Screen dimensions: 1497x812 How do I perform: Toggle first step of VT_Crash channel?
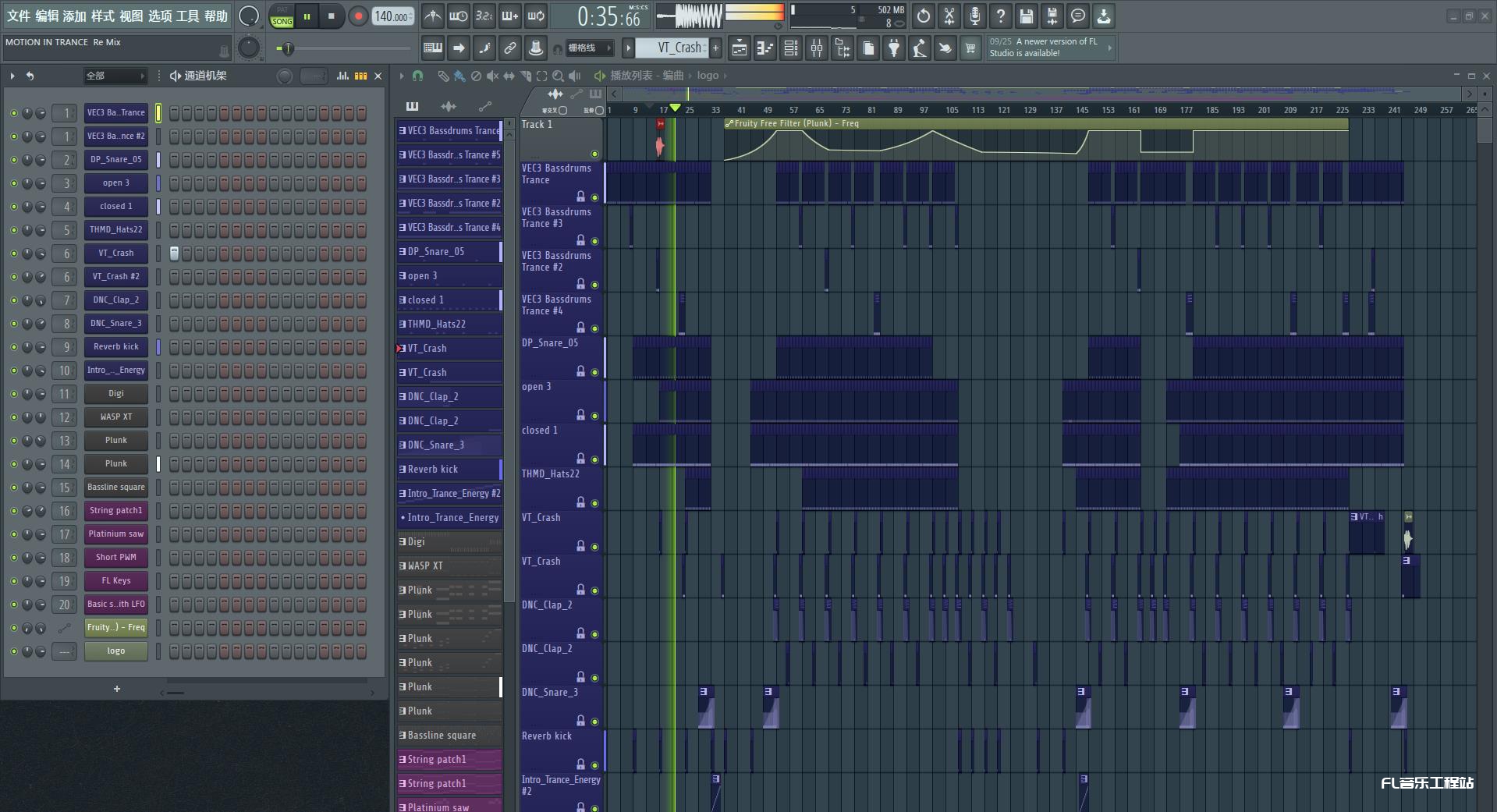point(174,254)
